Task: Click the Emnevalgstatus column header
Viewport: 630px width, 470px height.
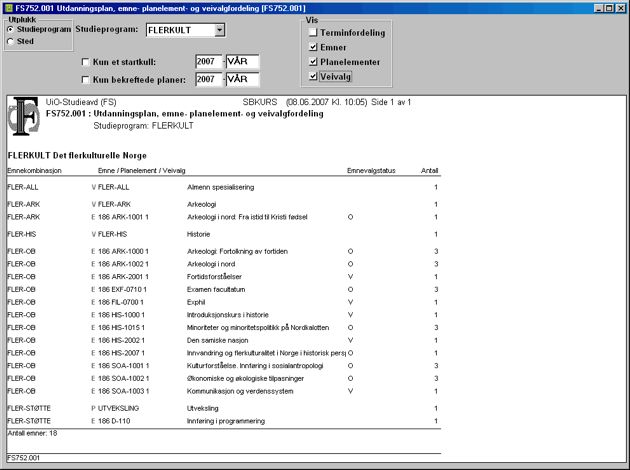Action: 371,171
